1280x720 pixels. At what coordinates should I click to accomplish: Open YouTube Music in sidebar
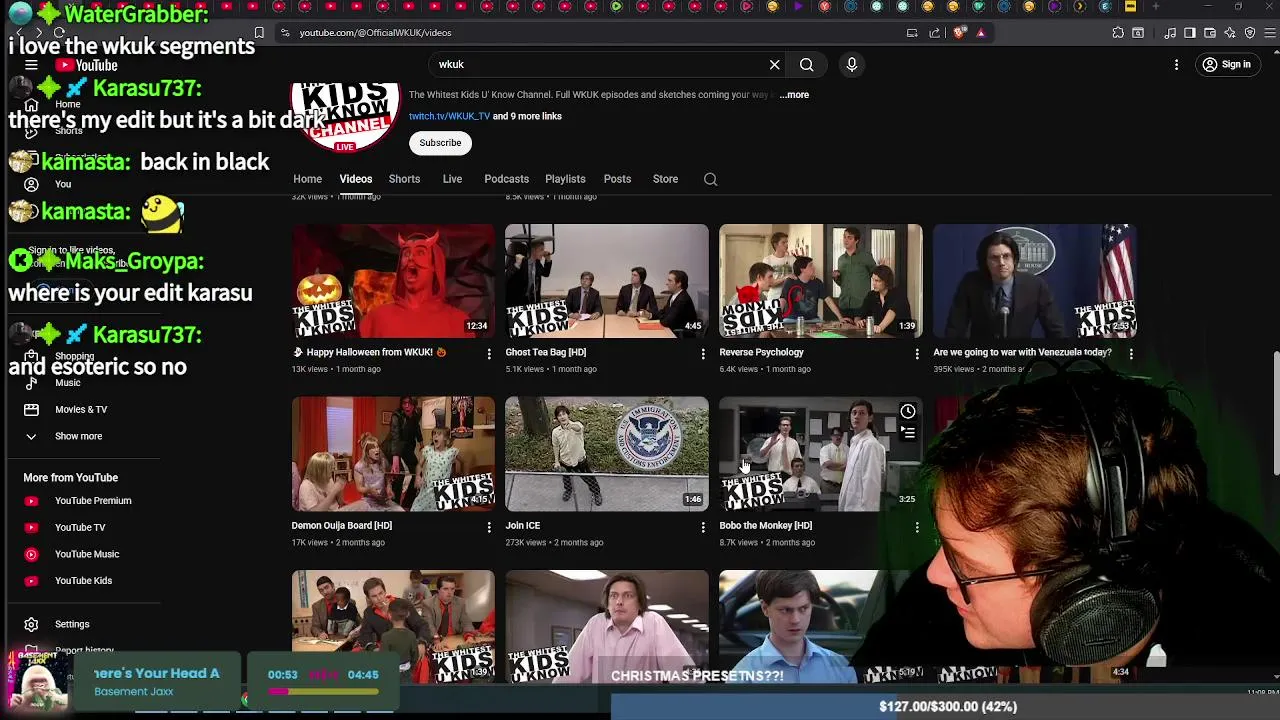[86, 554]
